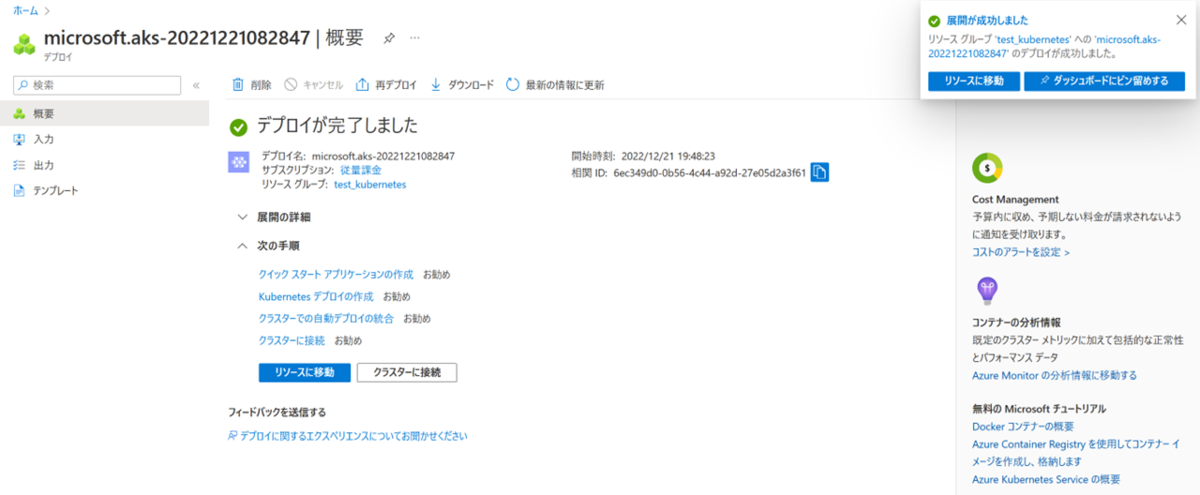Click the Kubernetes deployment icon beside デプロイ名
Screen dimensions: 1200x495
click(x=239, y=163)
